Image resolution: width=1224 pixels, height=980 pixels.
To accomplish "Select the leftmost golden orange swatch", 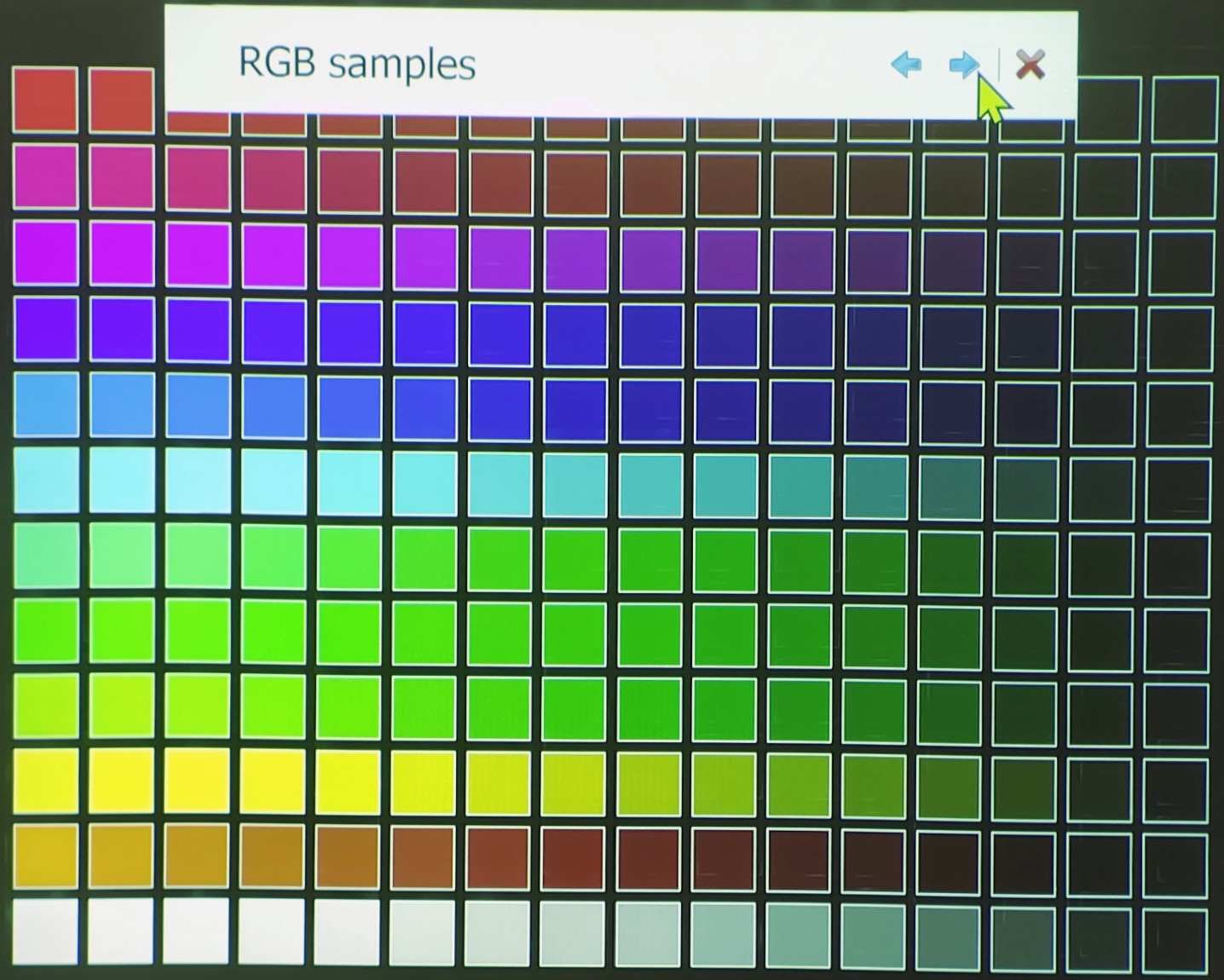I will click(46, 856).
